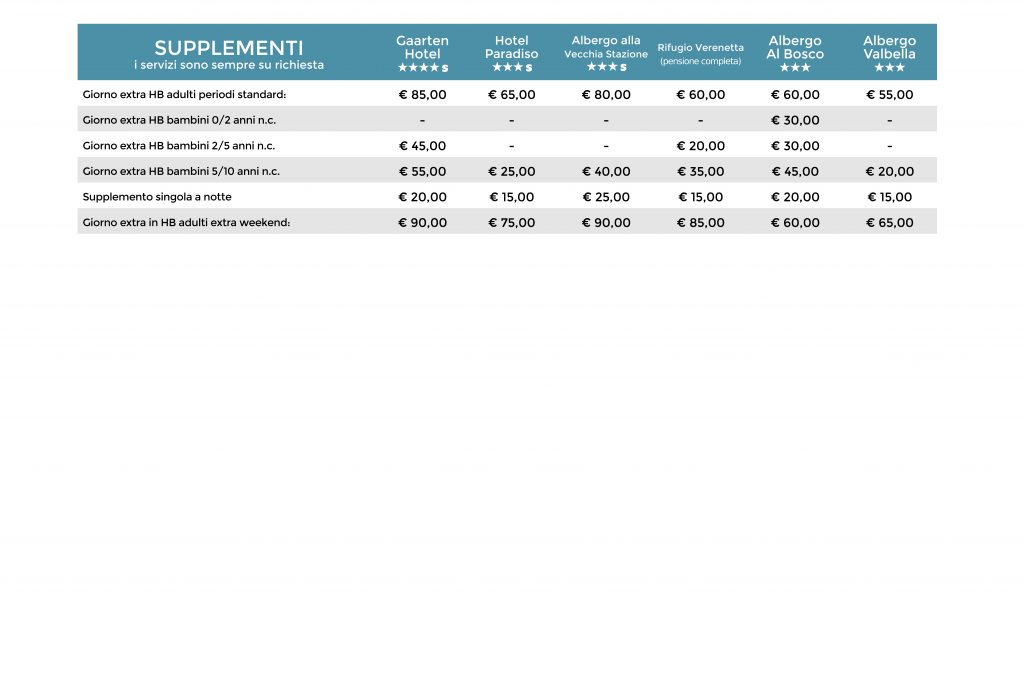
Task: Click the € 55,00 Valbella standard price
Action: 889,95
